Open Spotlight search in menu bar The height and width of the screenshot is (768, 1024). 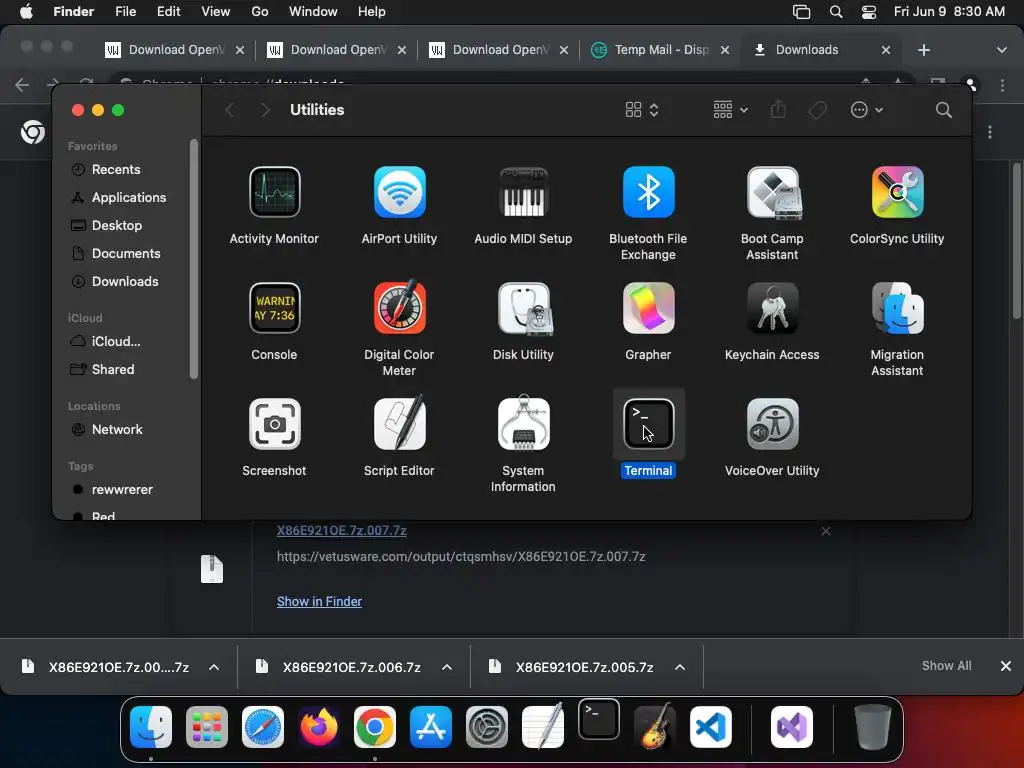(835, 12)
